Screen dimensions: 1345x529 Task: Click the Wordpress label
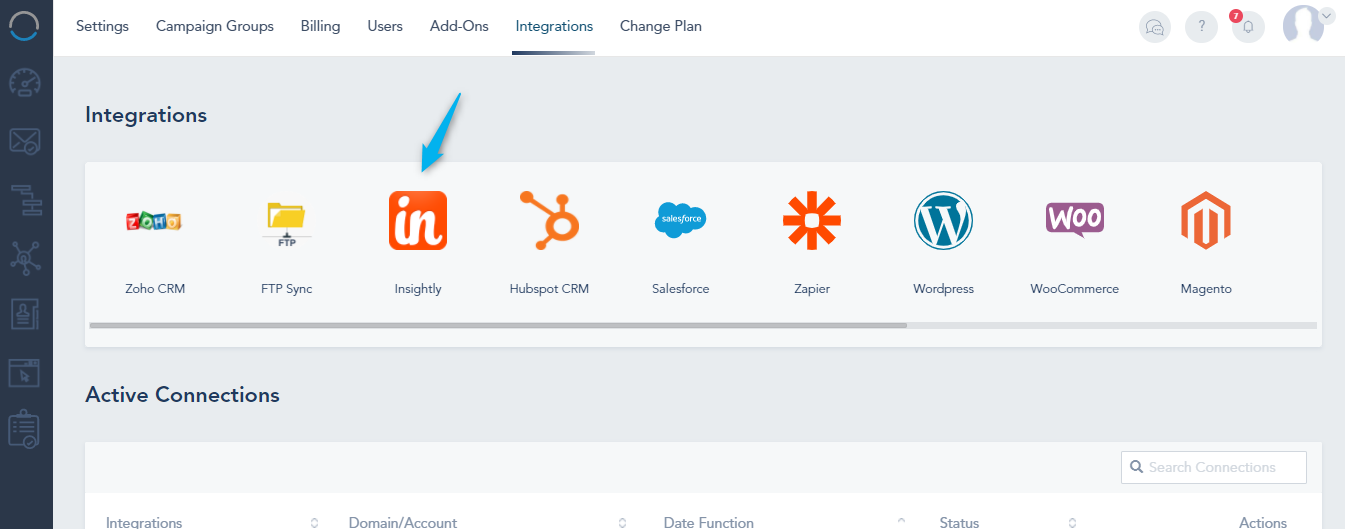(x=943, y=288)
